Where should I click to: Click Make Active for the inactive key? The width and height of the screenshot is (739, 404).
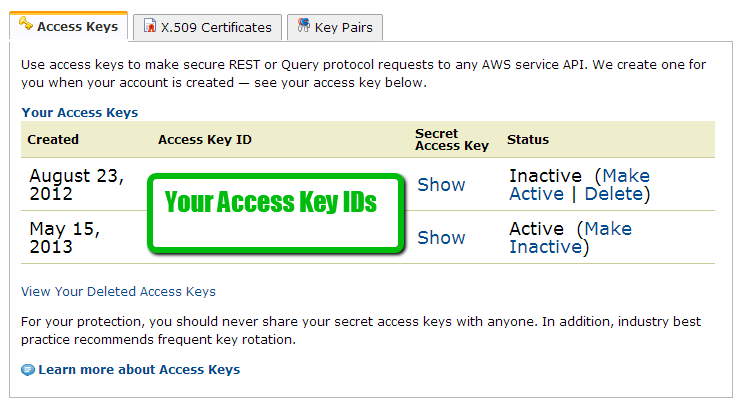(x=579, y=185)
